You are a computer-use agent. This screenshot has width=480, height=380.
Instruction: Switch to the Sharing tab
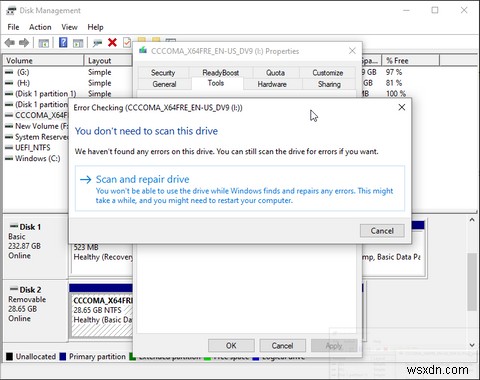(329, 84)
